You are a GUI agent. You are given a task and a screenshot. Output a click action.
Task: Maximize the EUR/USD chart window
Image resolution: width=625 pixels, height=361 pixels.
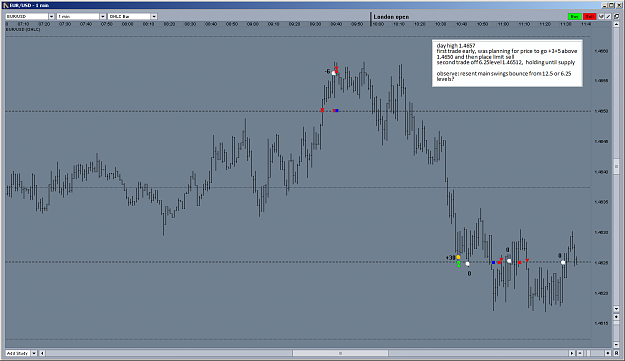[x=611, y=5]
